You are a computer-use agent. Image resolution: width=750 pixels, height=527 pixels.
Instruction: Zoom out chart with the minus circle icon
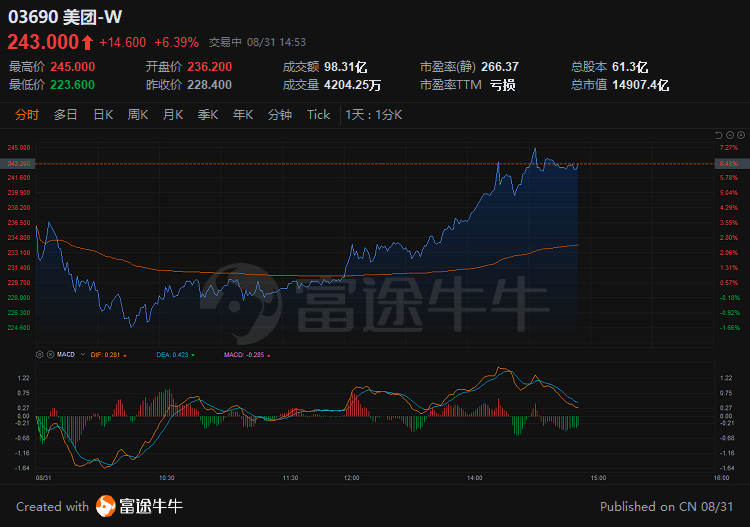[x=730, y=135]
